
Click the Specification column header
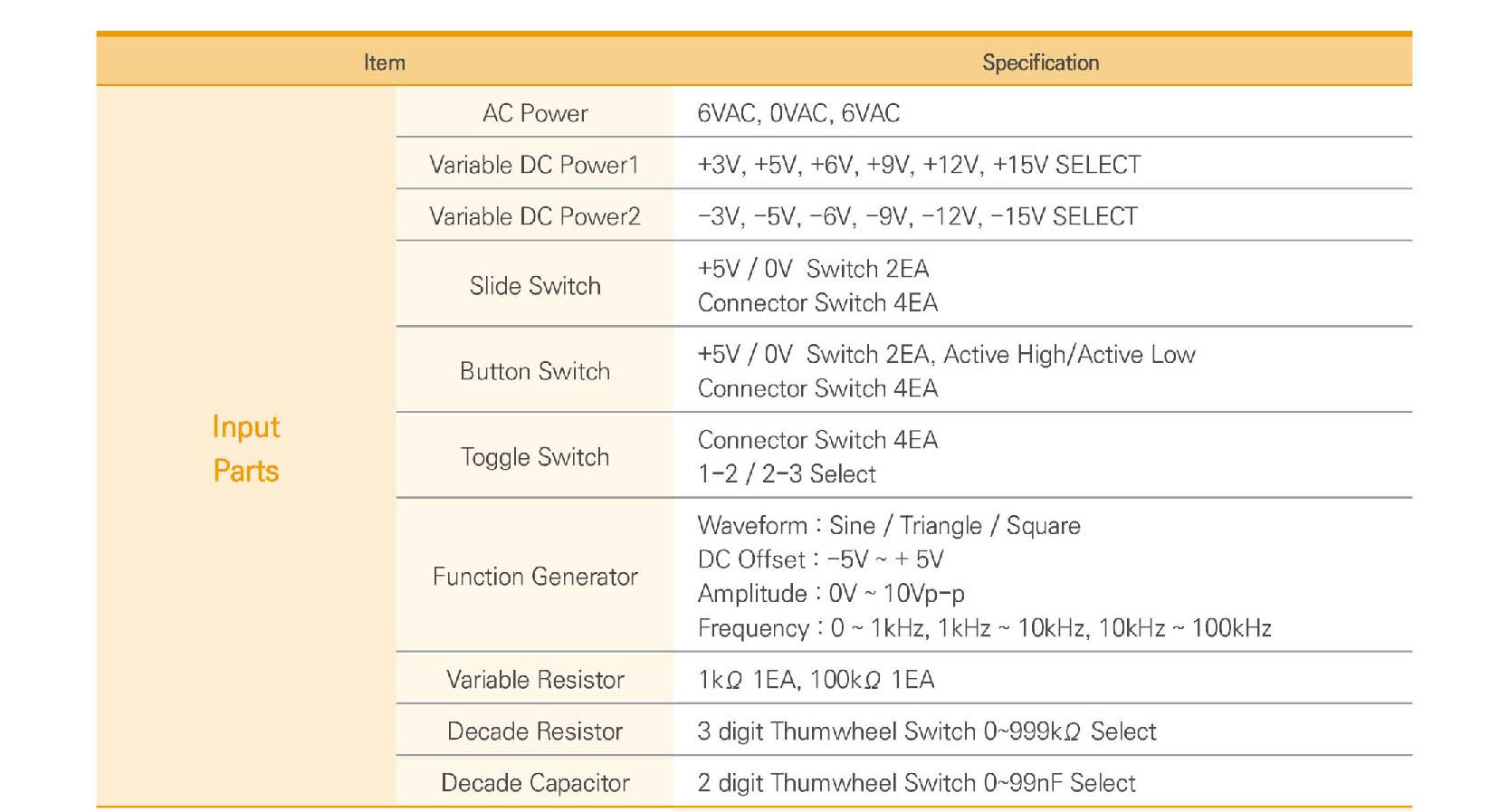pos(1040,62)
